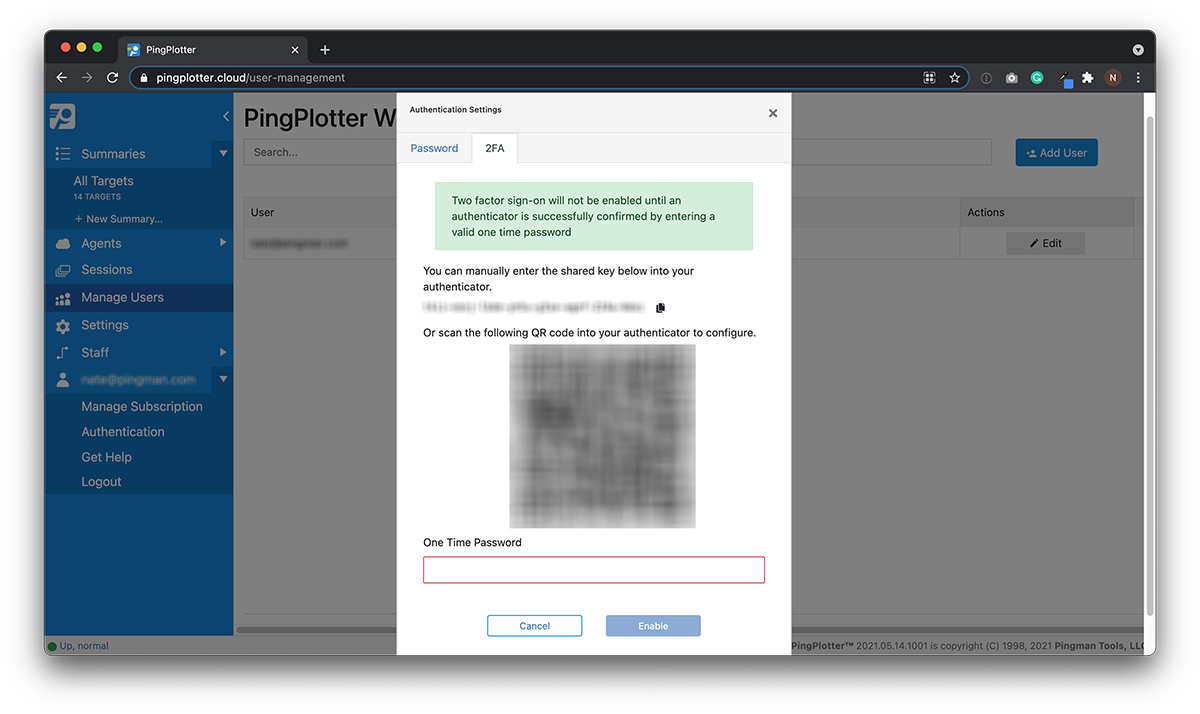Screen dimensions: 1200x714
Task: Expand the Agents submenu arrow
Action: [223, 243]
